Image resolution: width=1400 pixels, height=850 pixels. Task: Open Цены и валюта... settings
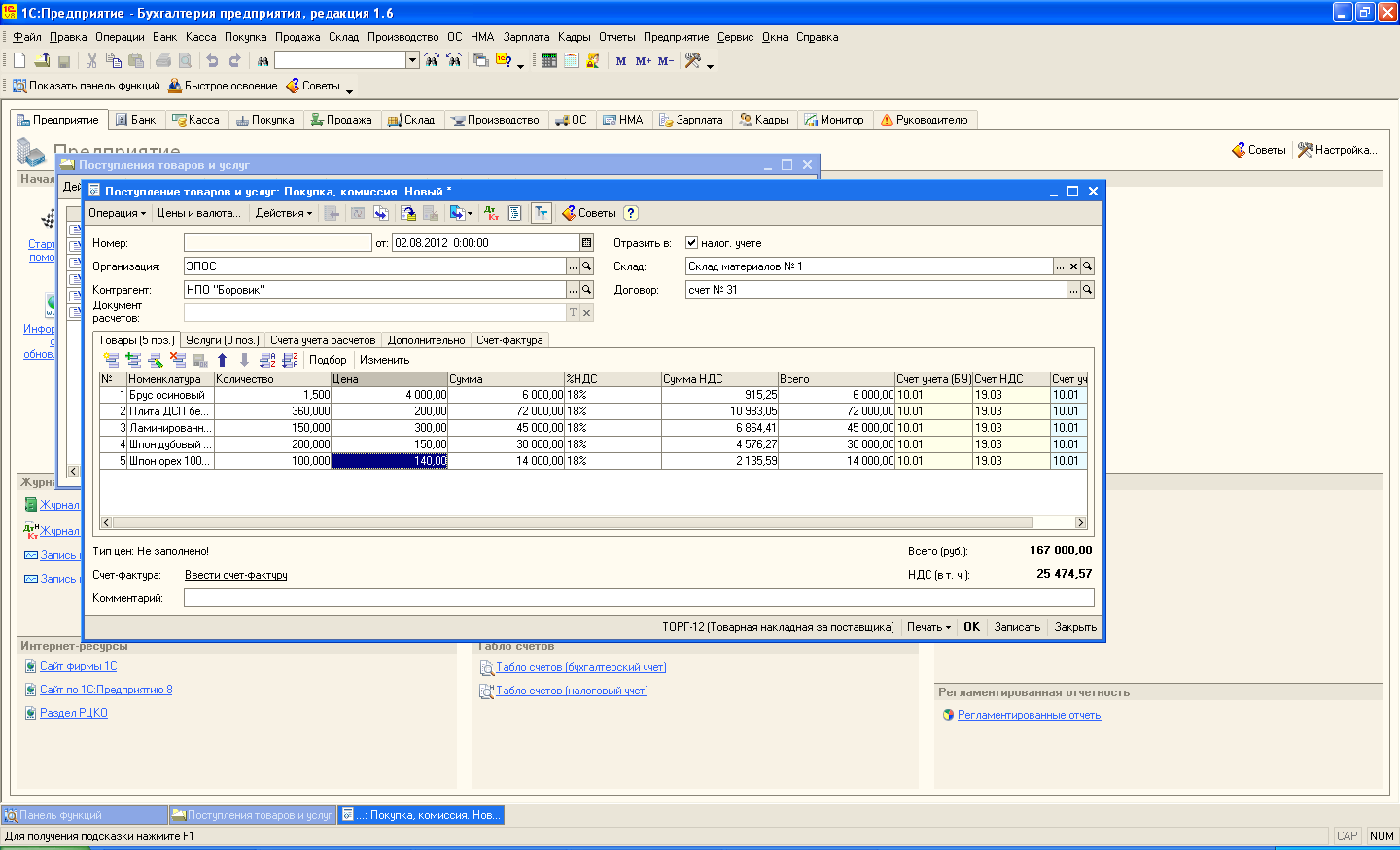199,213
